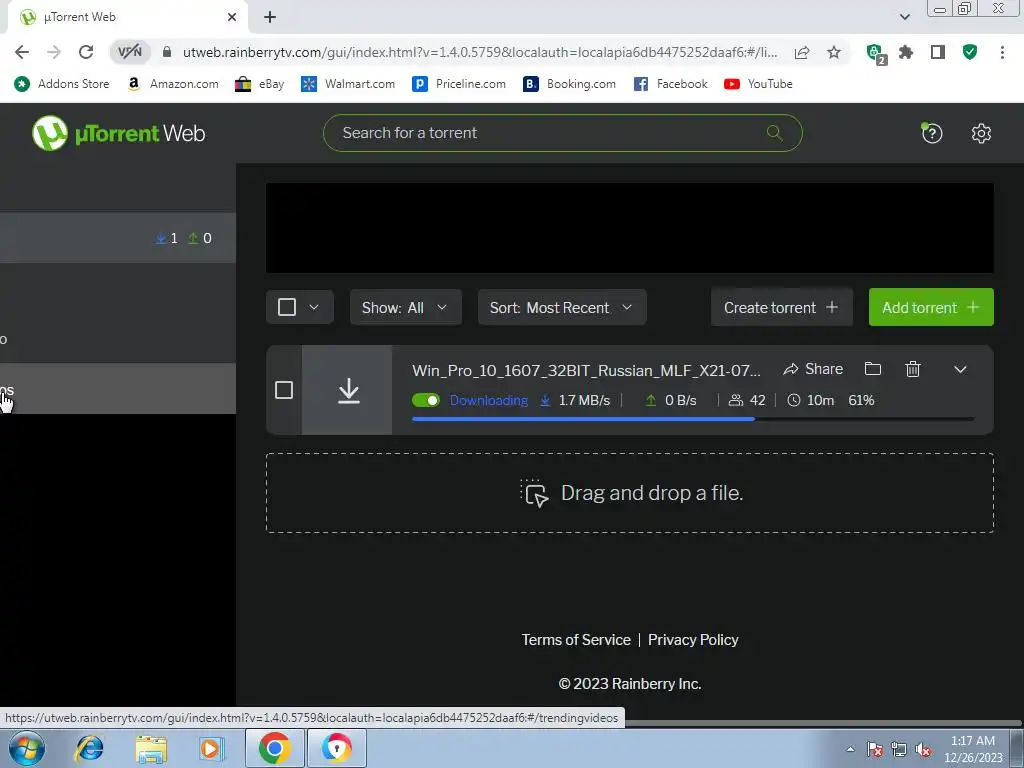Image resolution: width=1024 pixels, height=768 pixels.
Task: Open the Windows Start button
Action: coord(27,748)
